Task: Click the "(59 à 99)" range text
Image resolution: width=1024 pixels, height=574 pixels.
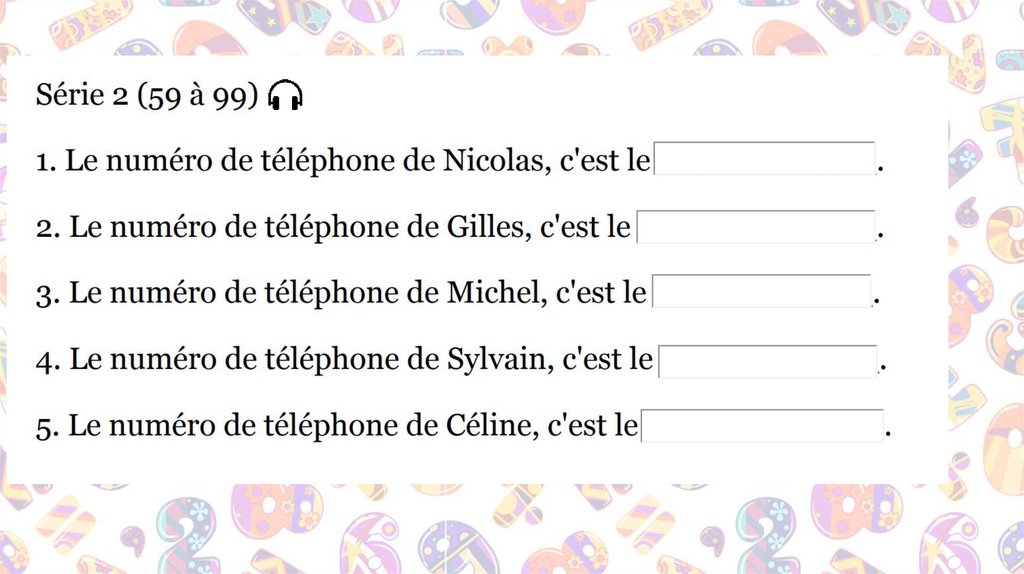Action: pos(199,96)
